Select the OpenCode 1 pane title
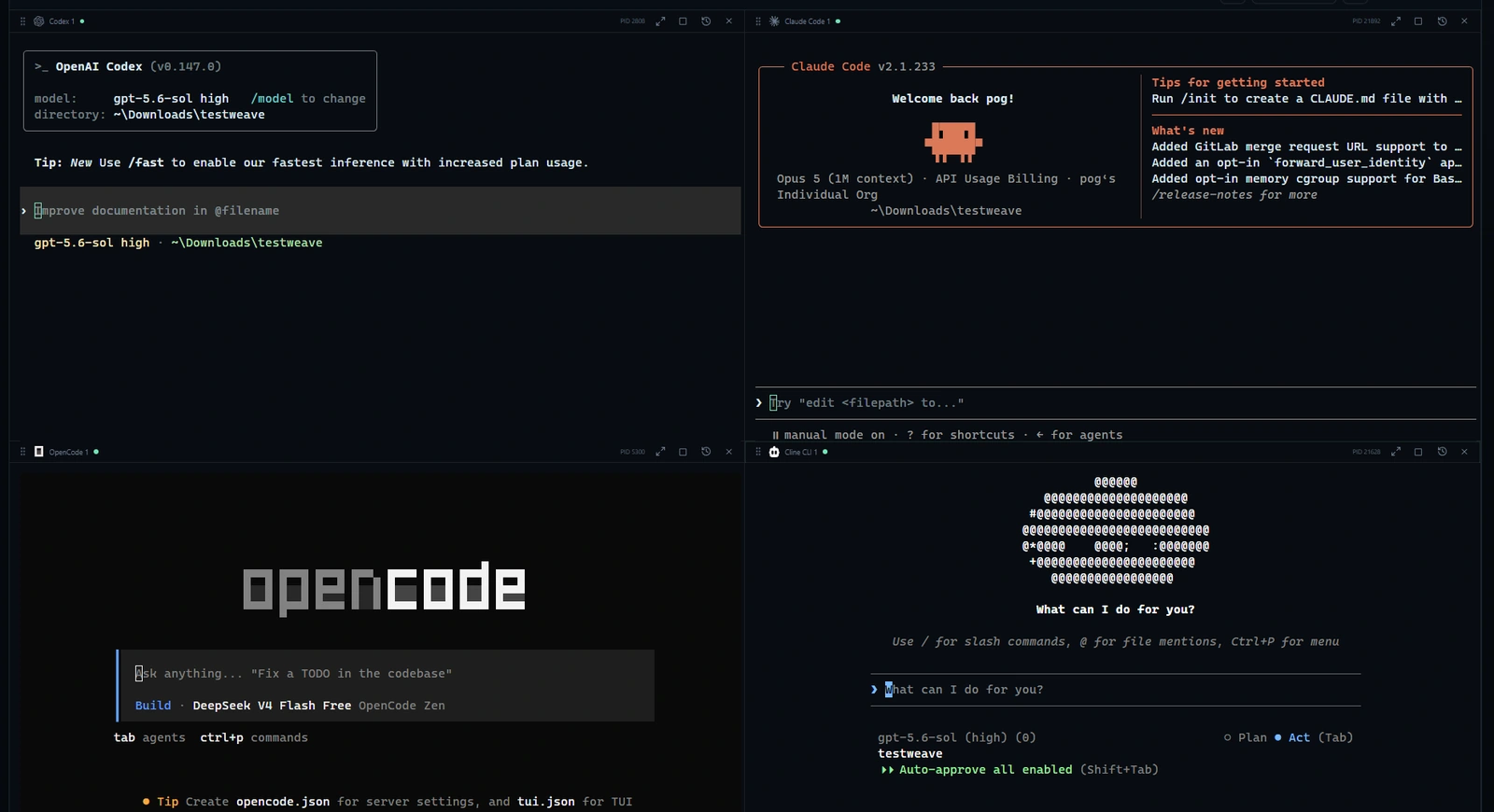1494x812 pixels. point(69,452)
